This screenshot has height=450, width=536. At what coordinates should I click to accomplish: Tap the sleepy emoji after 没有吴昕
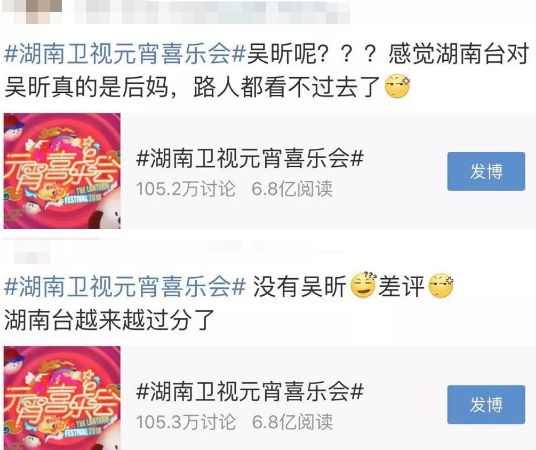(364, 285)
